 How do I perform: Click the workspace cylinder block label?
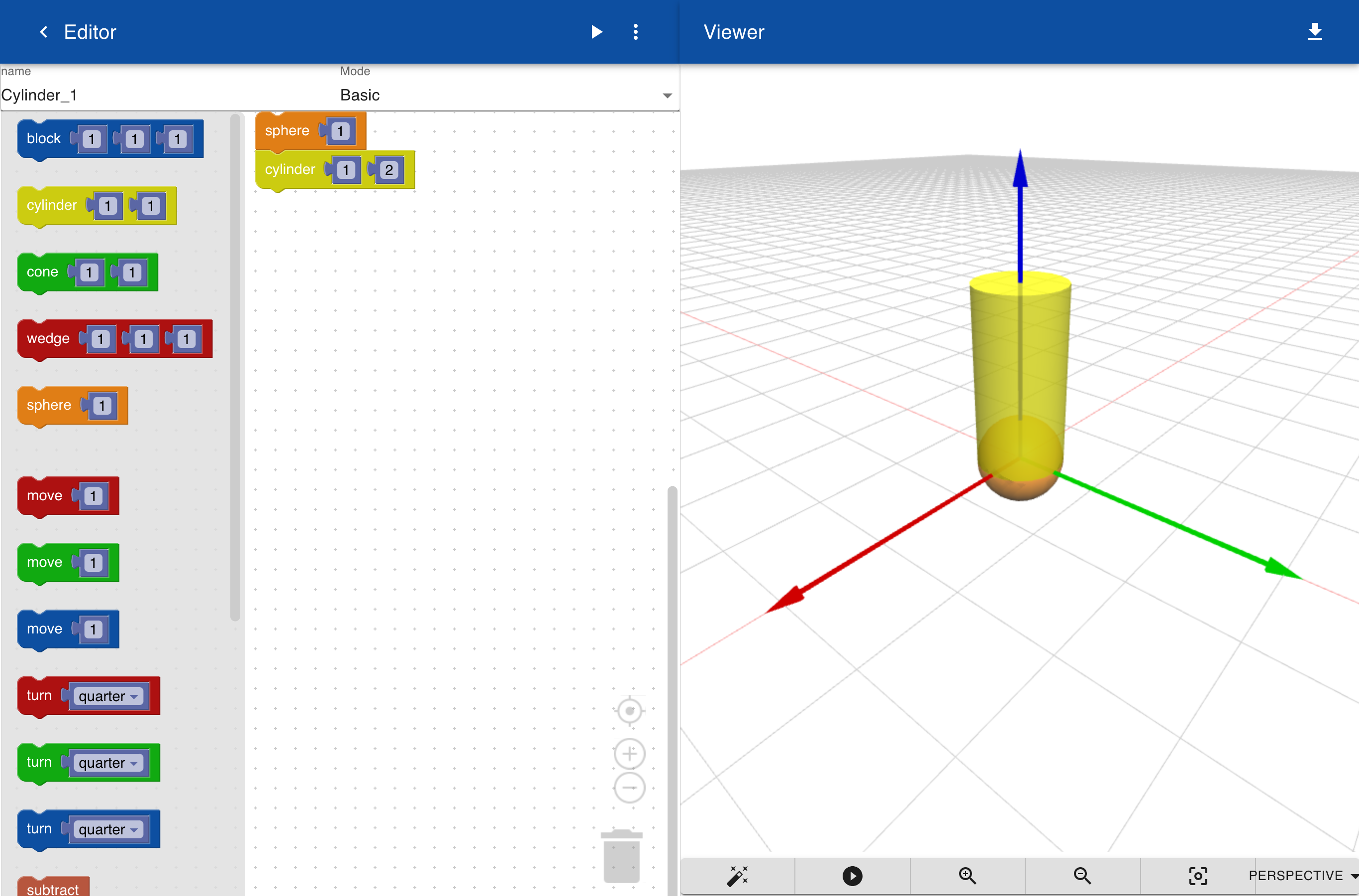[290, 169]
